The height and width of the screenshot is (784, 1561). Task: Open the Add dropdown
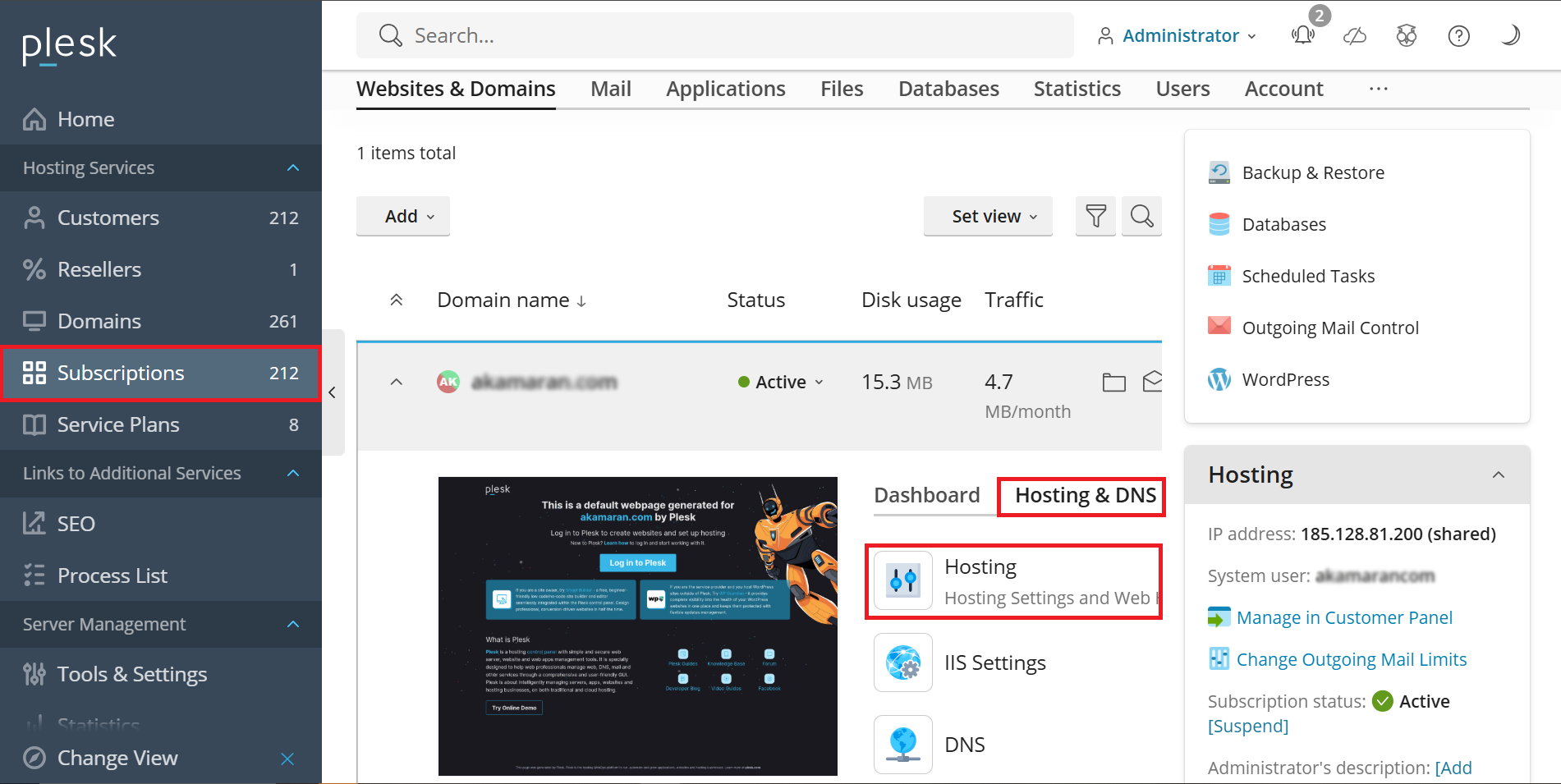[403, 216]
